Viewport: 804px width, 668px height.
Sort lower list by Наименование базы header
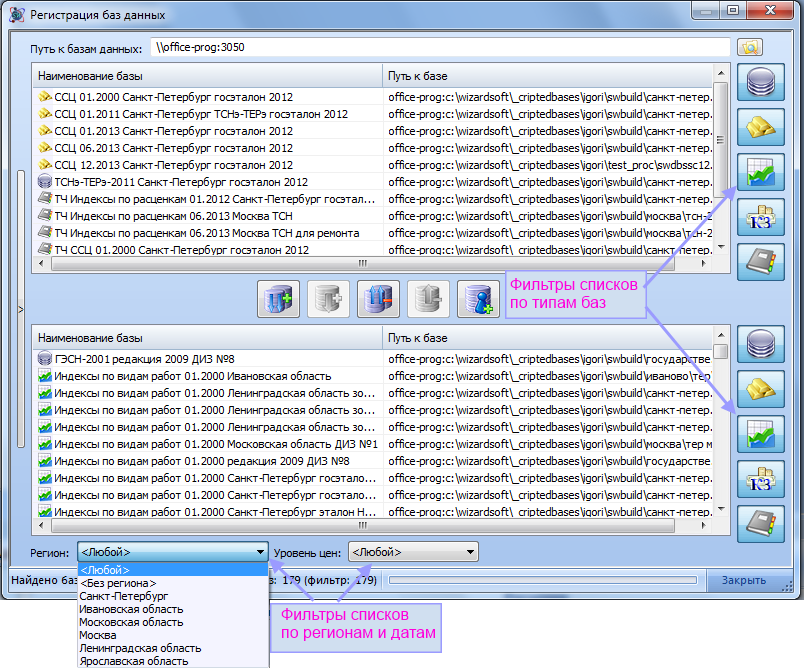pyautogui.click(x=207, y=338)
